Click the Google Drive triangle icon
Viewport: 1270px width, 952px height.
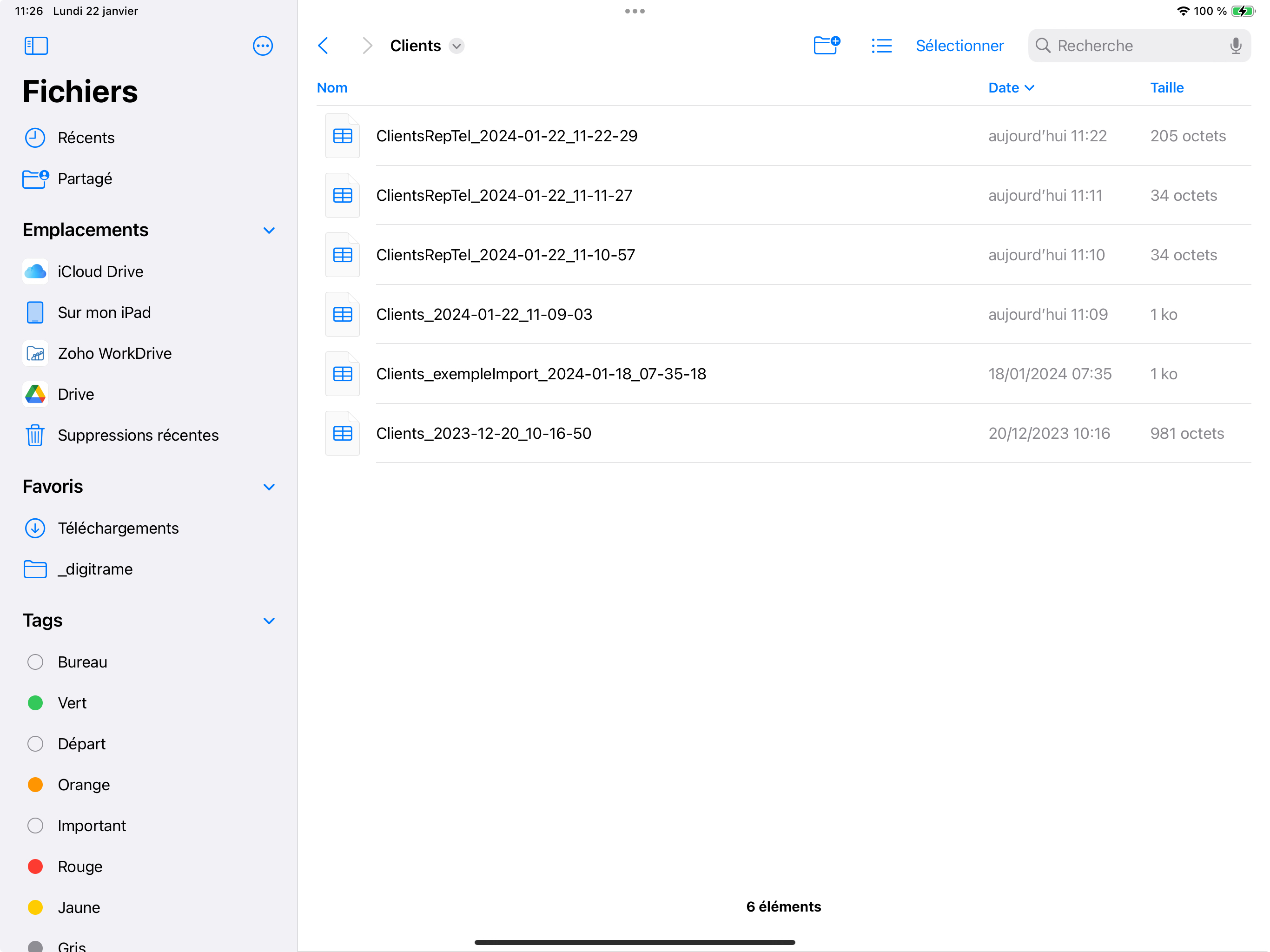tap(35, 394)
